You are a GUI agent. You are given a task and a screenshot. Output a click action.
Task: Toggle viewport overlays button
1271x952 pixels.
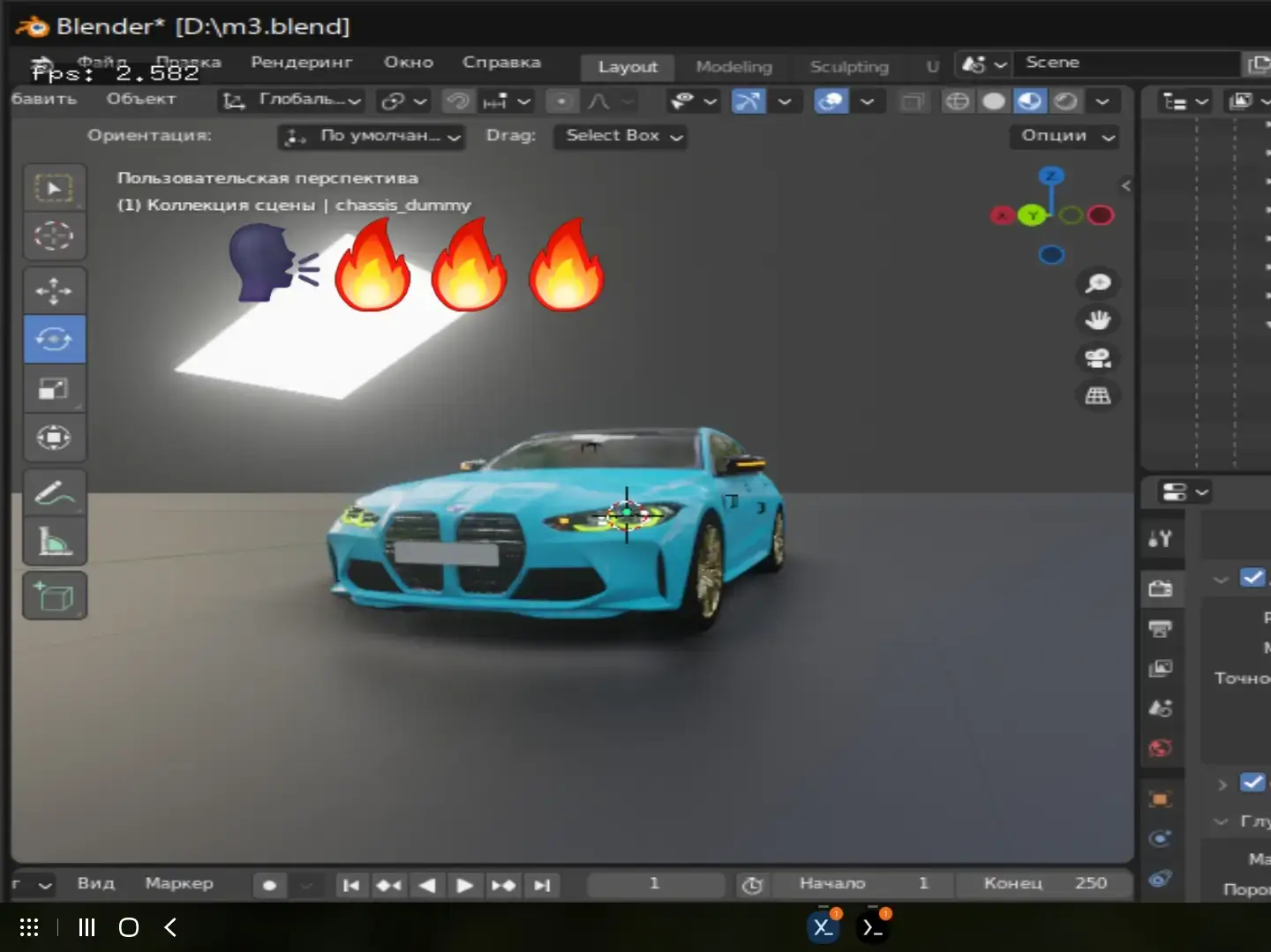point(831,101)
